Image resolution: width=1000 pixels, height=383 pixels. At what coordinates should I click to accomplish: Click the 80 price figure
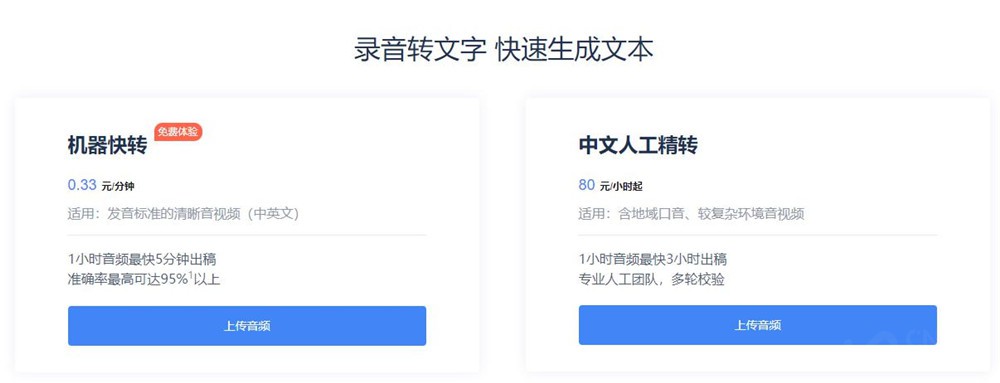tap(587, 185)
